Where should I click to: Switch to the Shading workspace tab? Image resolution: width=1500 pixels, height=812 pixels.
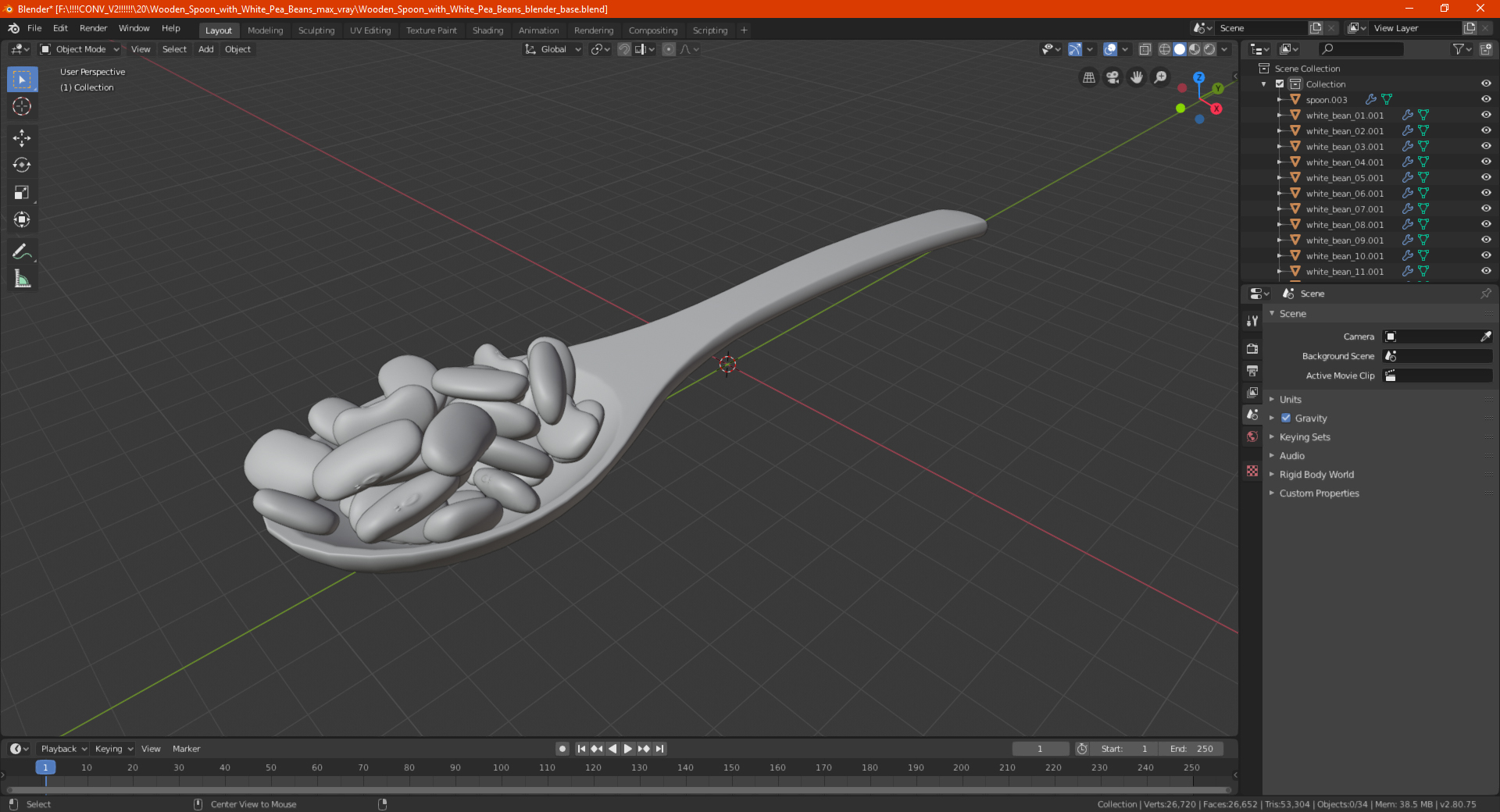pos(487,30)
